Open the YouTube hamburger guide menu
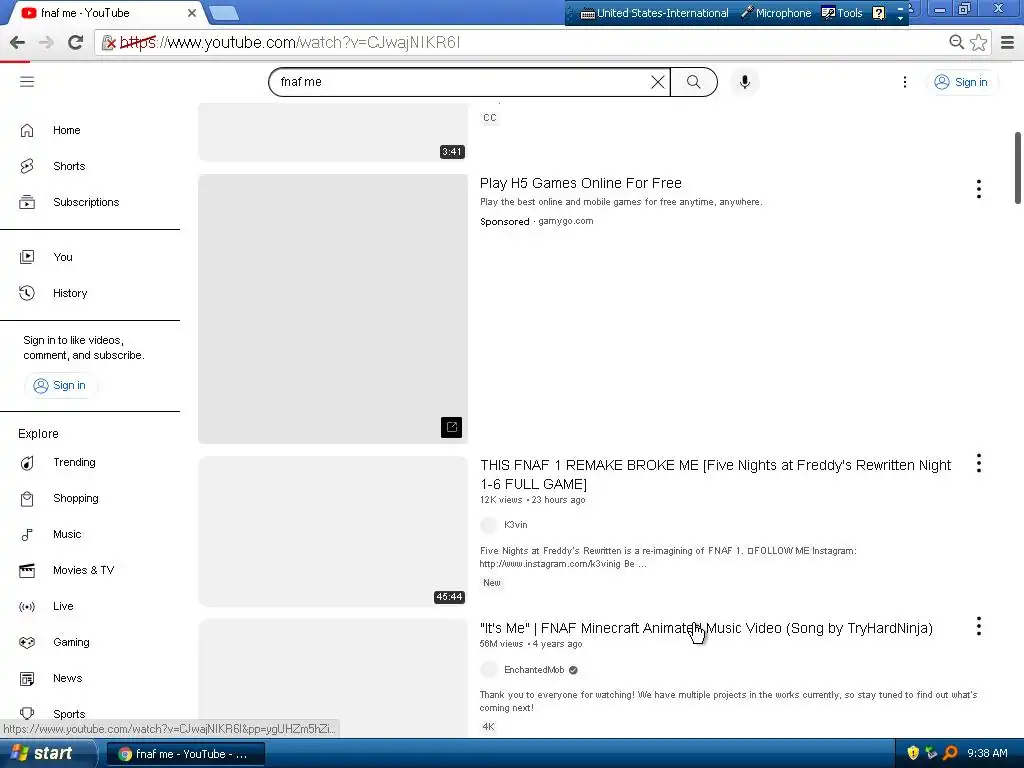Image resolution: width=1024 pixels, height=768 pixels. [27, 82]
